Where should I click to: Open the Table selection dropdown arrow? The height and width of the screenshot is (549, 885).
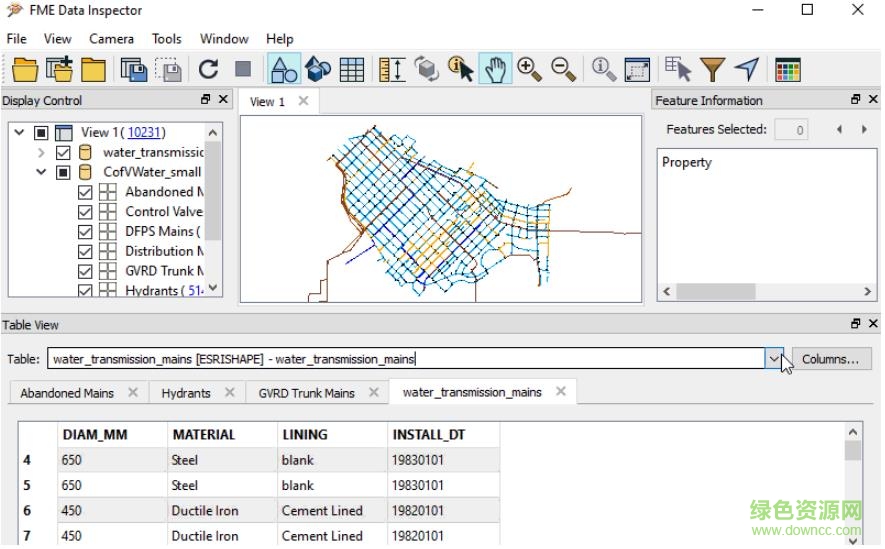(x=774, y=359)
